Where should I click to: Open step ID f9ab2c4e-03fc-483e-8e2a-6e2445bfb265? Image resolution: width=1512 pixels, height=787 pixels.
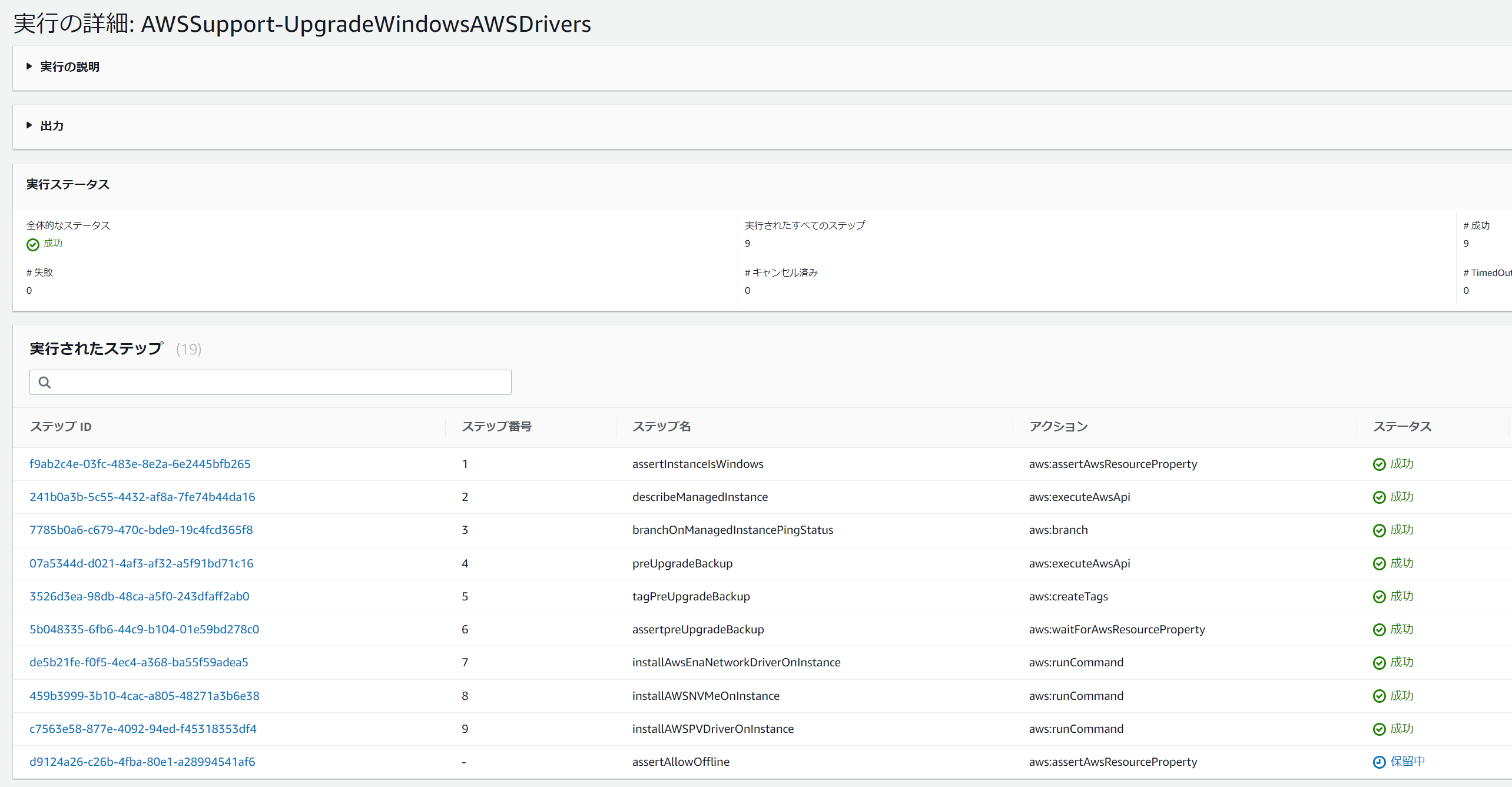pyautogui.click(x=140, y=464)
